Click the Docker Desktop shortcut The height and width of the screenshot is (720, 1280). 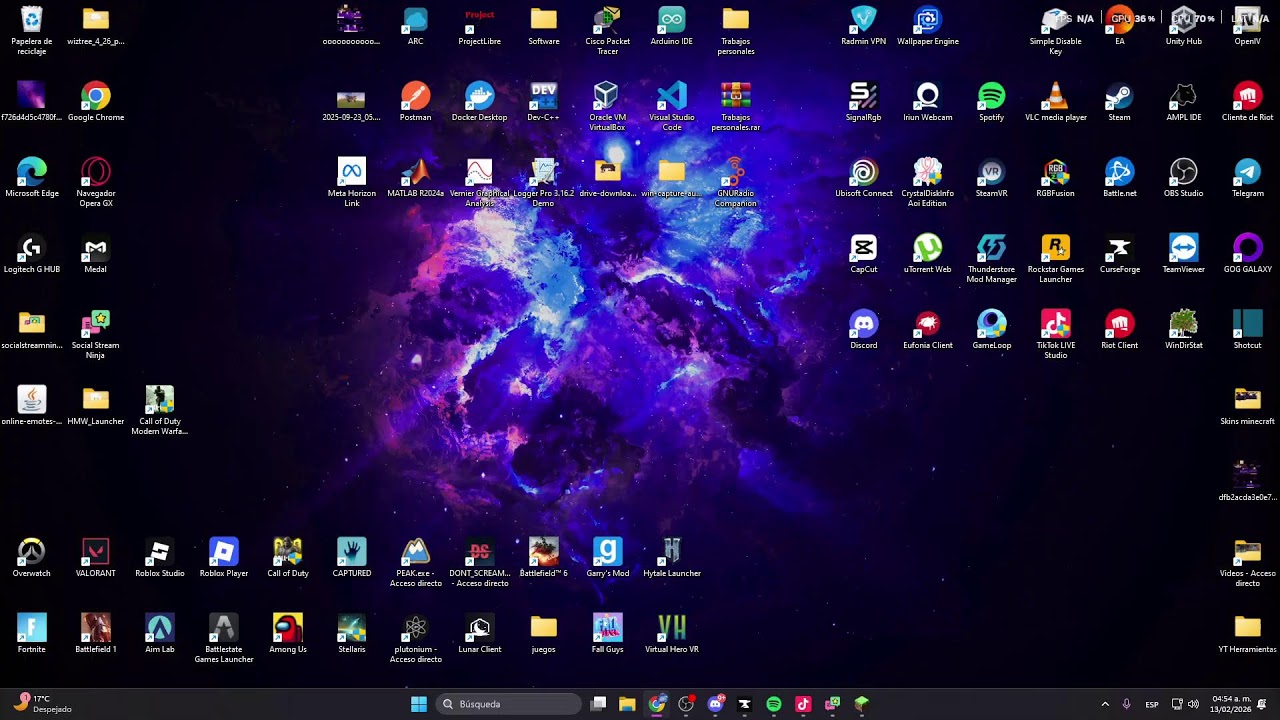(x=480, y=97)
